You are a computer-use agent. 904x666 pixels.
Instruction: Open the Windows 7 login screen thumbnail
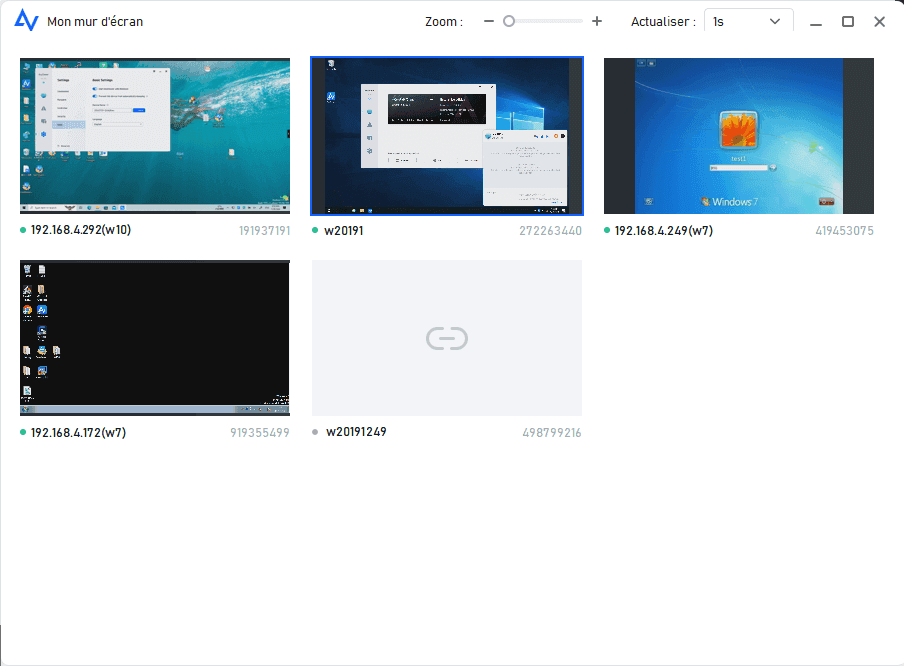click(739, 136)
